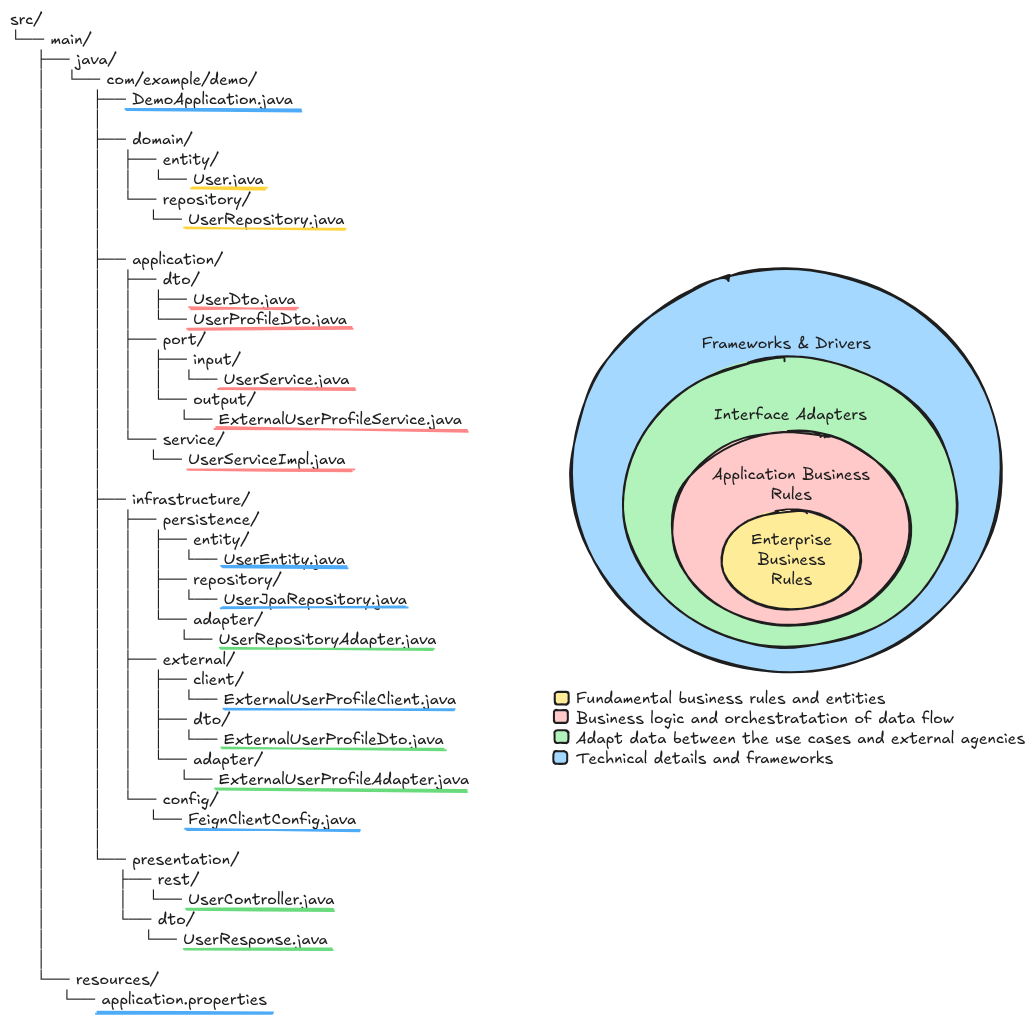
Task: Select the java/ folder entry
Action: [x=95, y=60]
